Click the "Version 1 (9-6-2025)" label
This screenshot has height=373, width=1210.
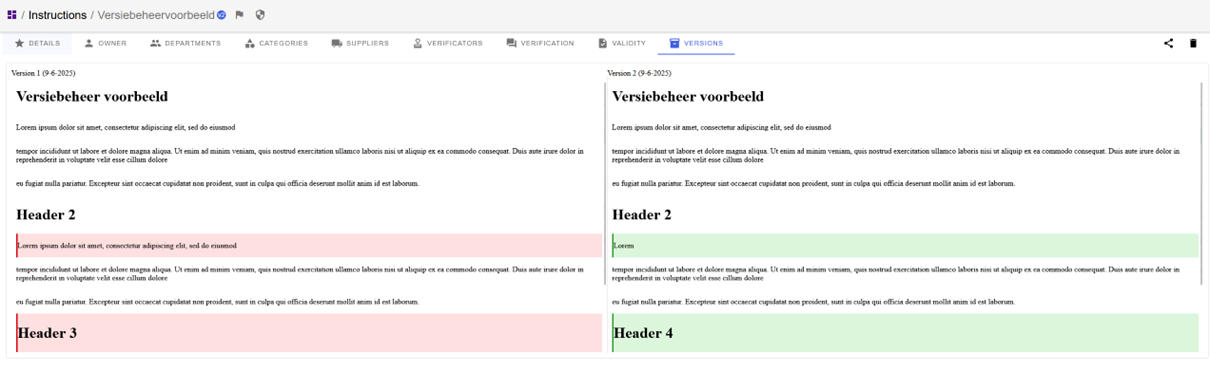43,73
